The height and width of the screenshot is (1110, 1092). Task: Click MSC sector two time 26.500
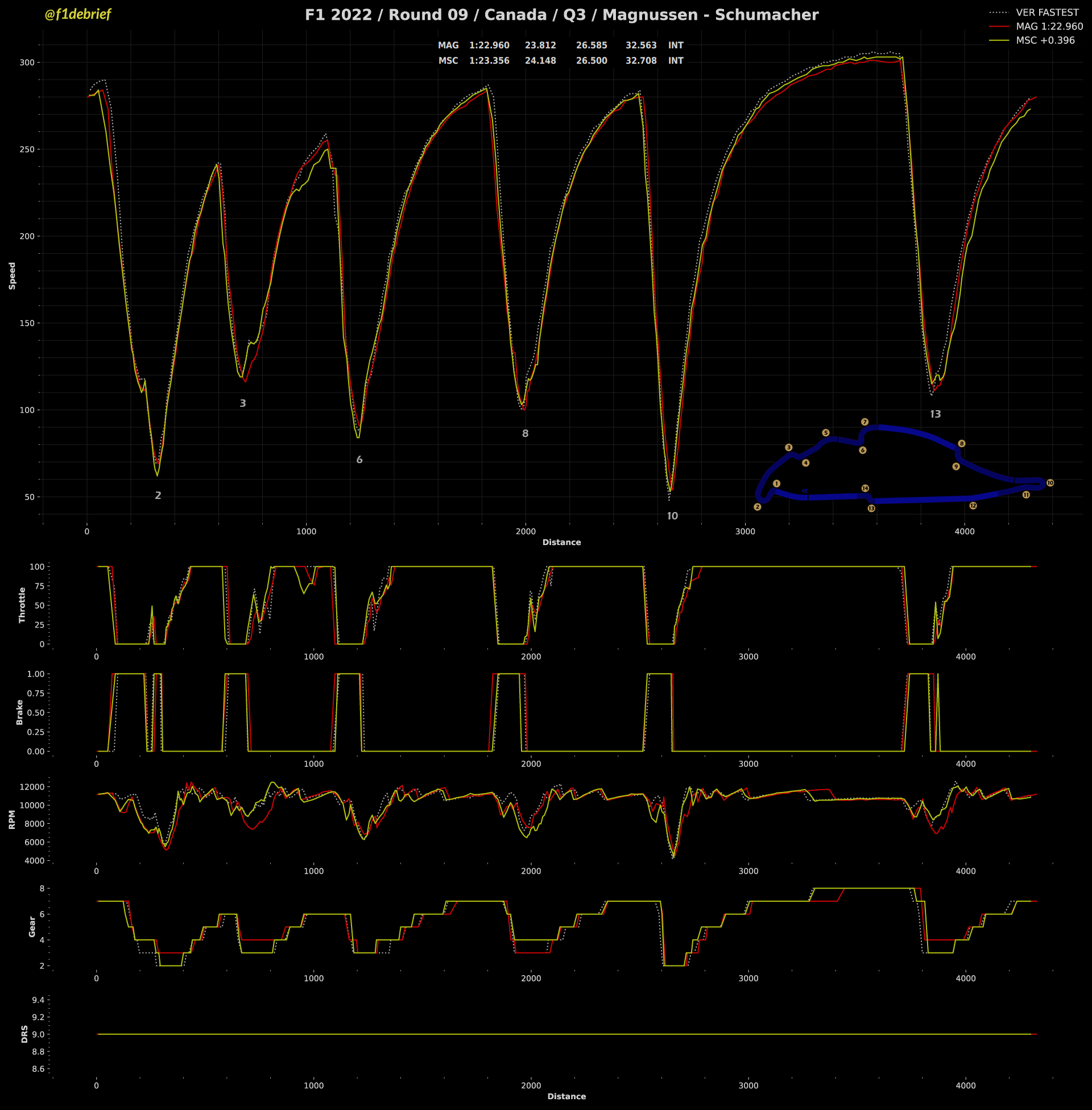592,61
